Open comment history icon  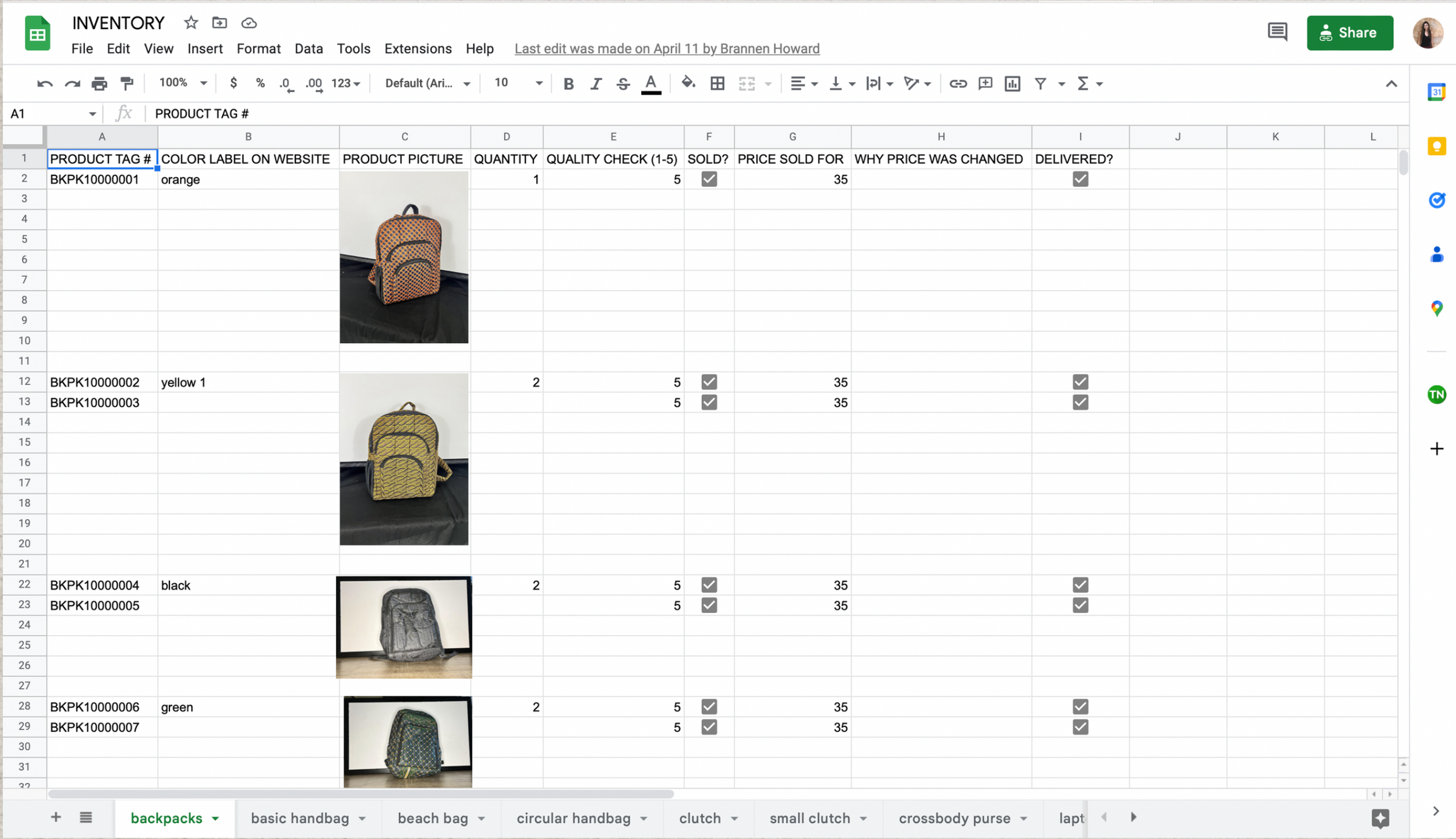[1277, 32]
